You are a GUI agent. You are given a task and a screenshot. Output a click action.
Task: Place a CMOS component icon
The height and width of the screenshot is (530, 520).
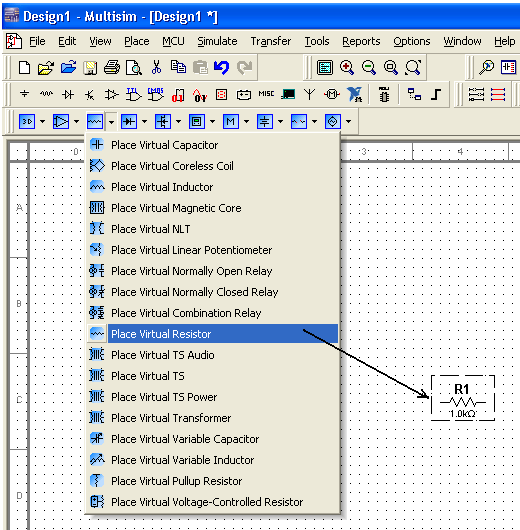(x=156, y=94)
